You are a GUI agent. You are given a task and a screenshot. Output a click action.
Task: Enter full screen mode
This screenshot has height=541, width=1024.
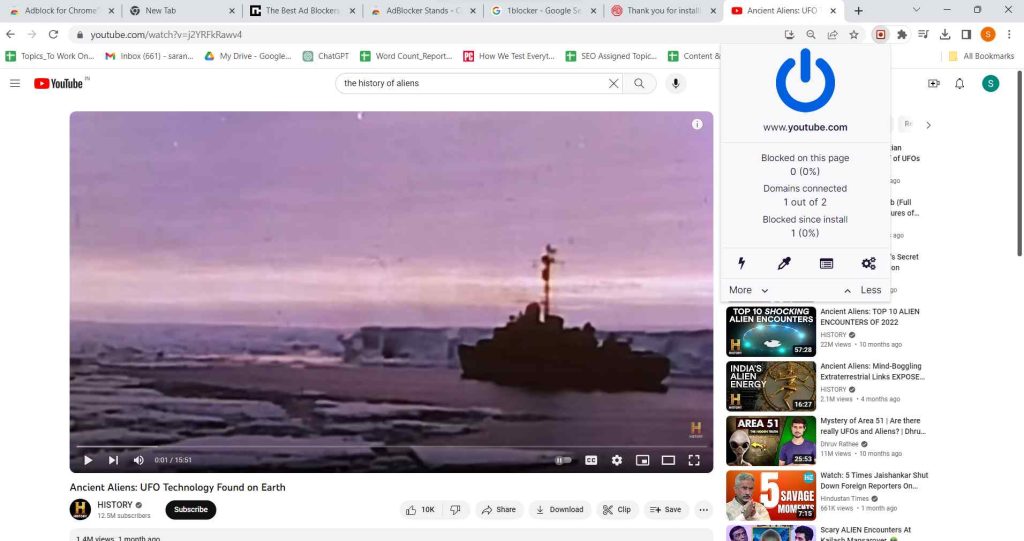(694, 460)
